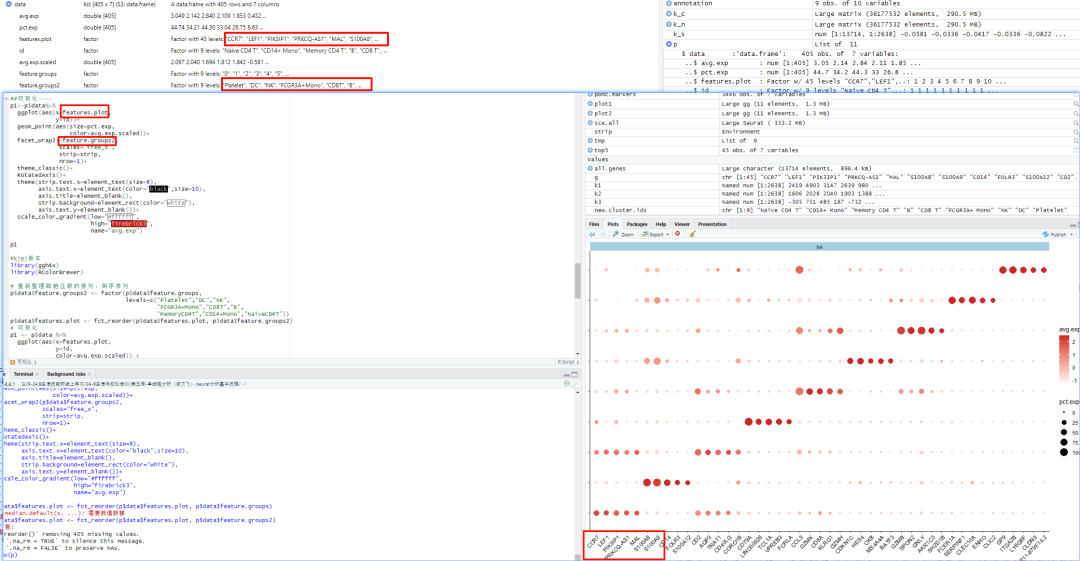1080x561 pixels.
Task: Expand the all.genes value
Action: pyautogui.click(x=590, y=168)
